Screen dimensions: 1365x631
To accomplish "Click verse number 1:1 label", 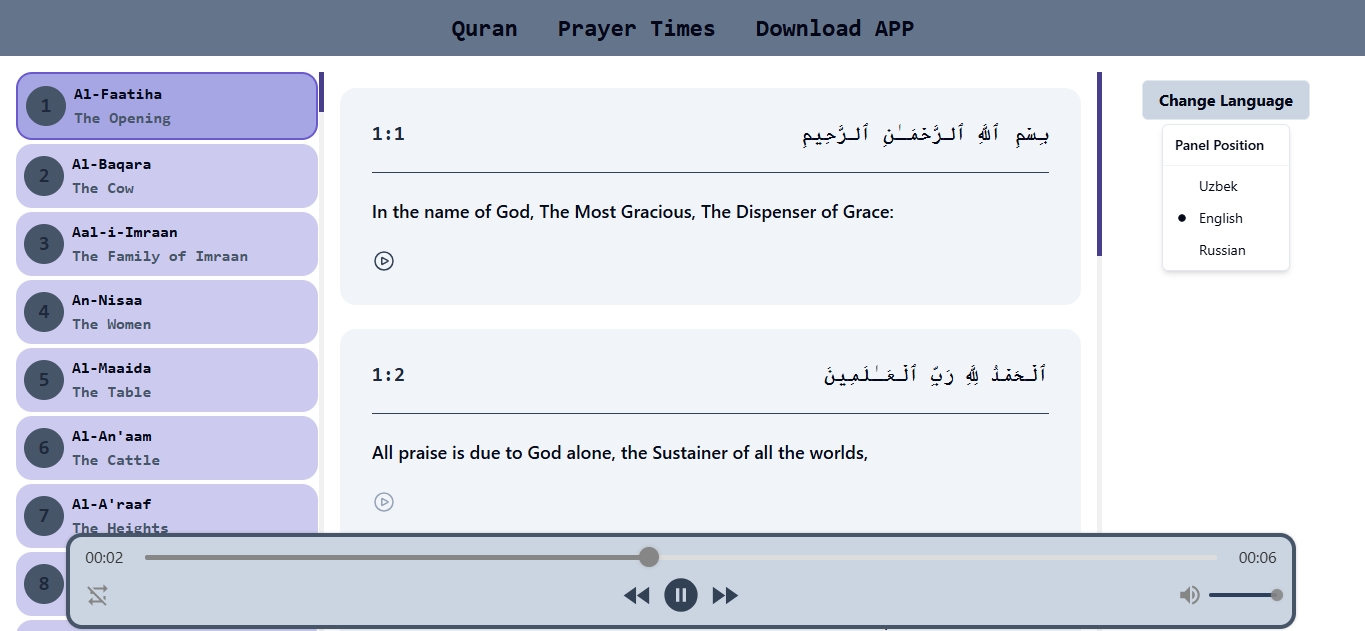I will (x=388, y=134).
